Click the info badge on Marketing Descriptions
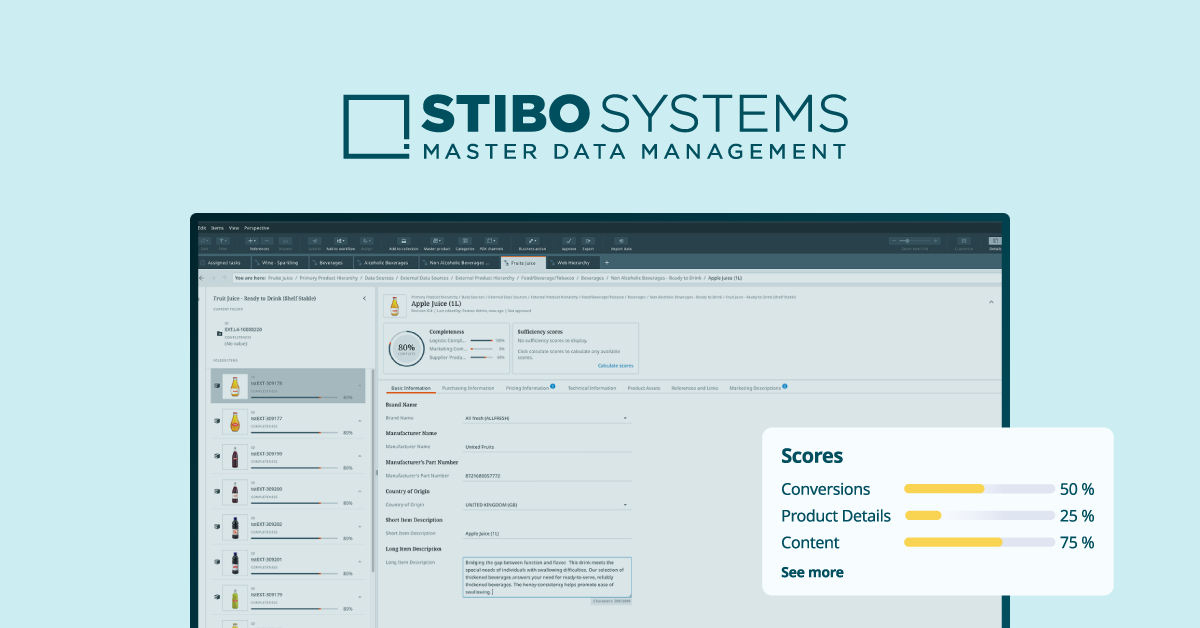Image resolution: width=1200 pixels, height=628 pixels. pyautogui.click(x=785, y=386)
